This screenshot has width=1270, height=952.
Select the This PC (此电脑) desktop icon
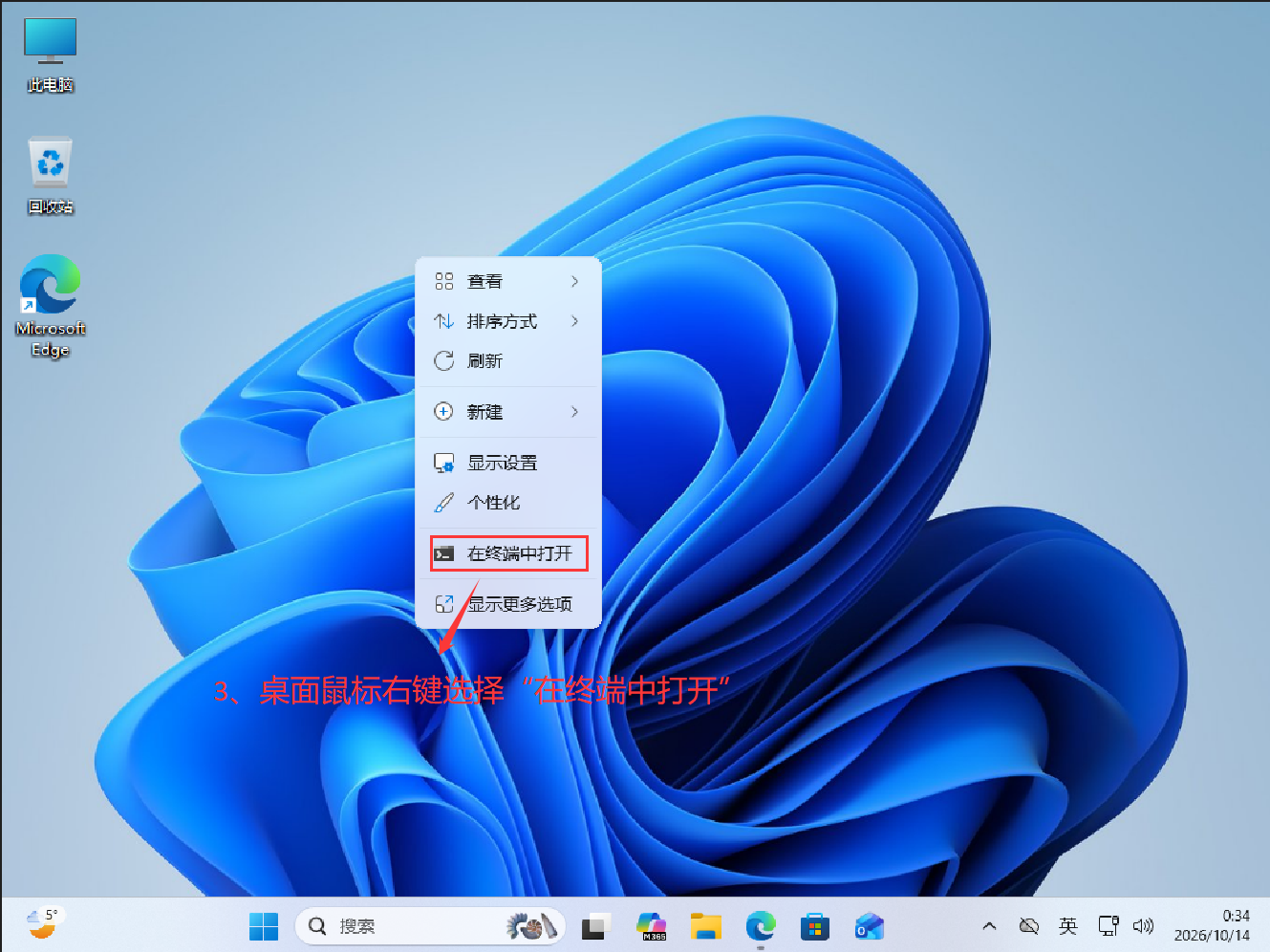click(x=50, y=54)
